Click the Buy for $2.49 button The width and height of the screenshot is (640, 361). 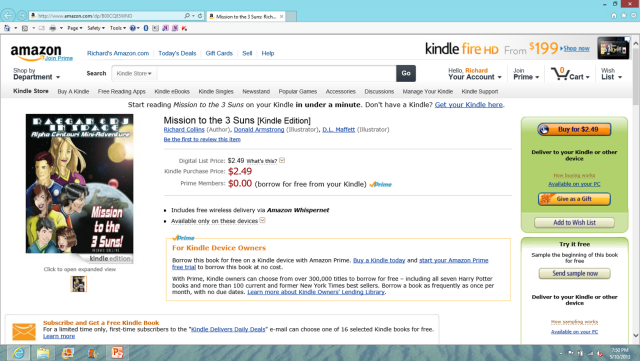tap(574, 129)
